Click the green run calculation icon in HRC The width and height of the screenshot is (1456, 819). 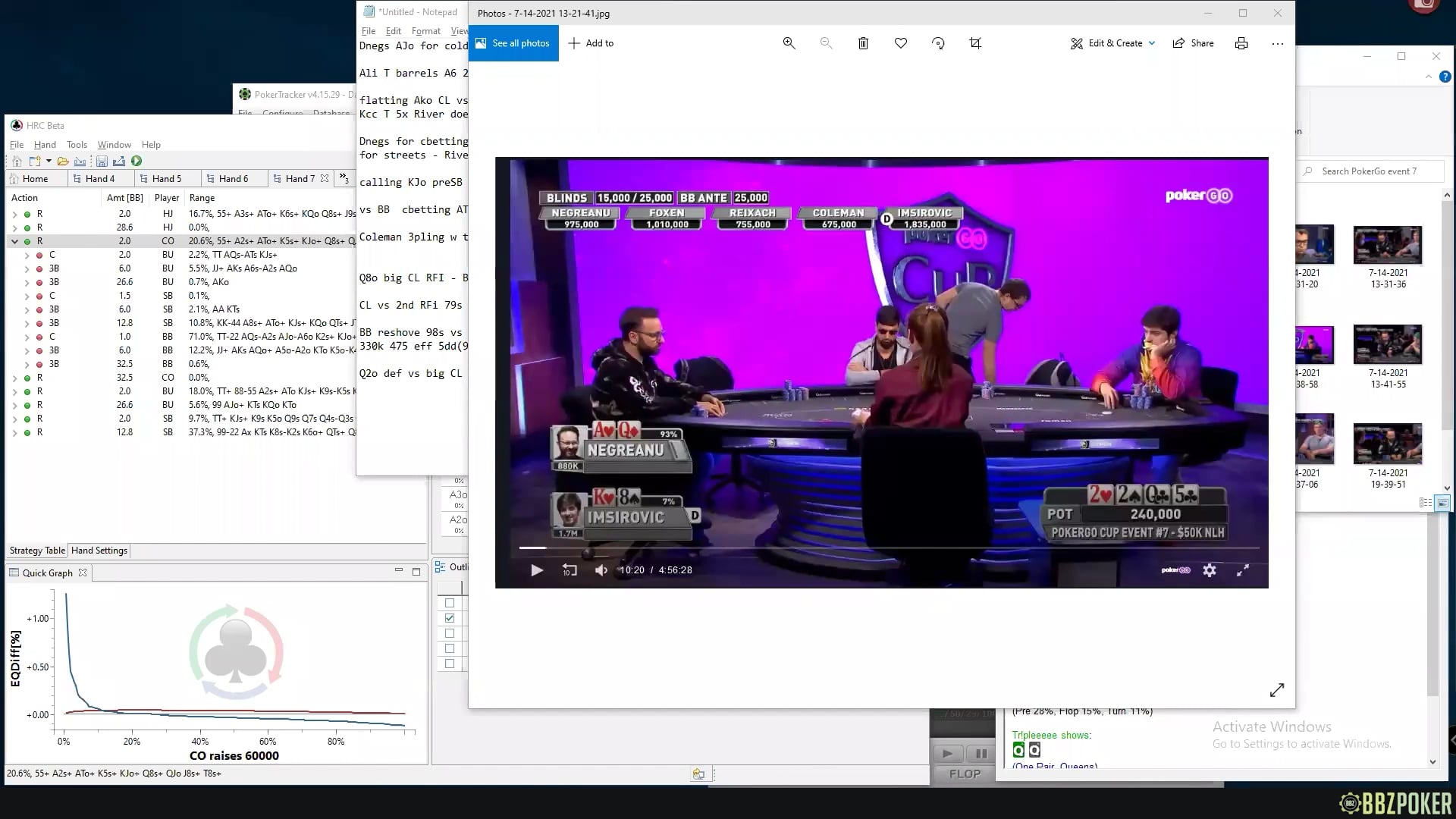pos(136,161)
